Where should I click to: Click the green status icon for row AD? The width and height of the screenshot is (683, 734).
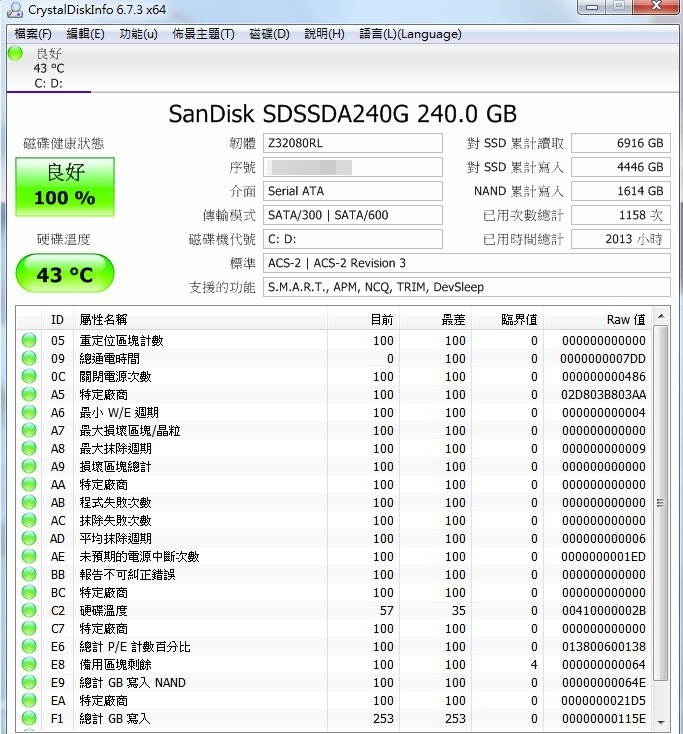(x=29, y=538)
